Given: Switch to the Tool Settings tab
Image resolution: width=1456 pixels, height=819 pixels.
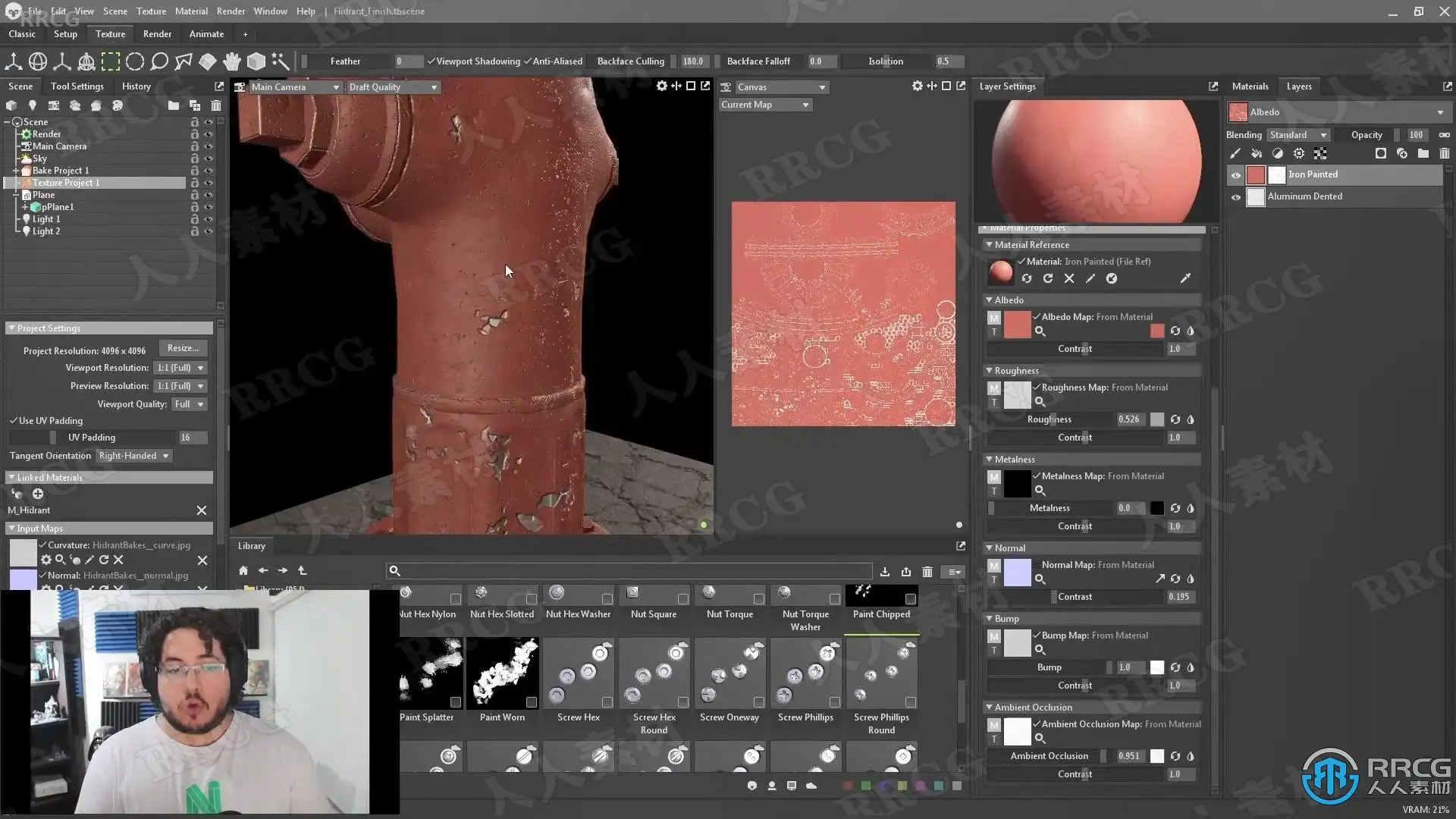Looking at the screenshot, I should [x=77, y=86].
